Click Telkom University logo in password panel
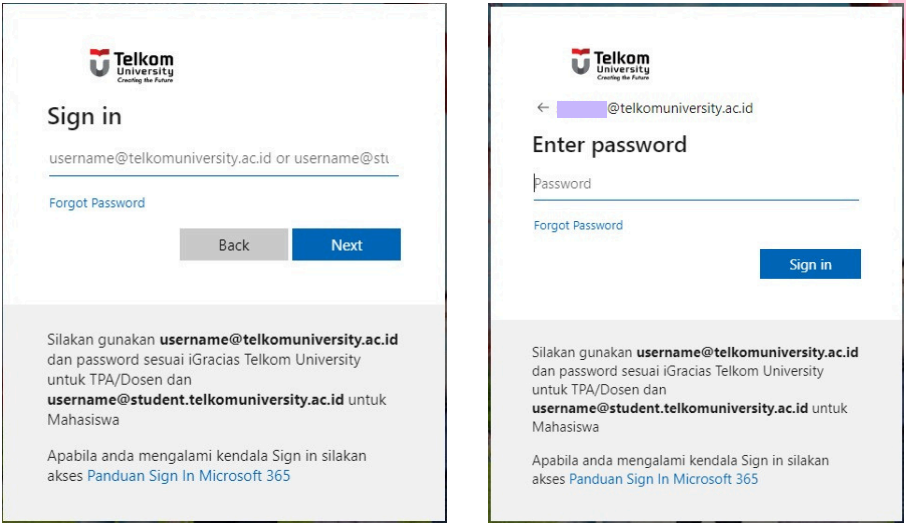 click(x=610, y=64)
